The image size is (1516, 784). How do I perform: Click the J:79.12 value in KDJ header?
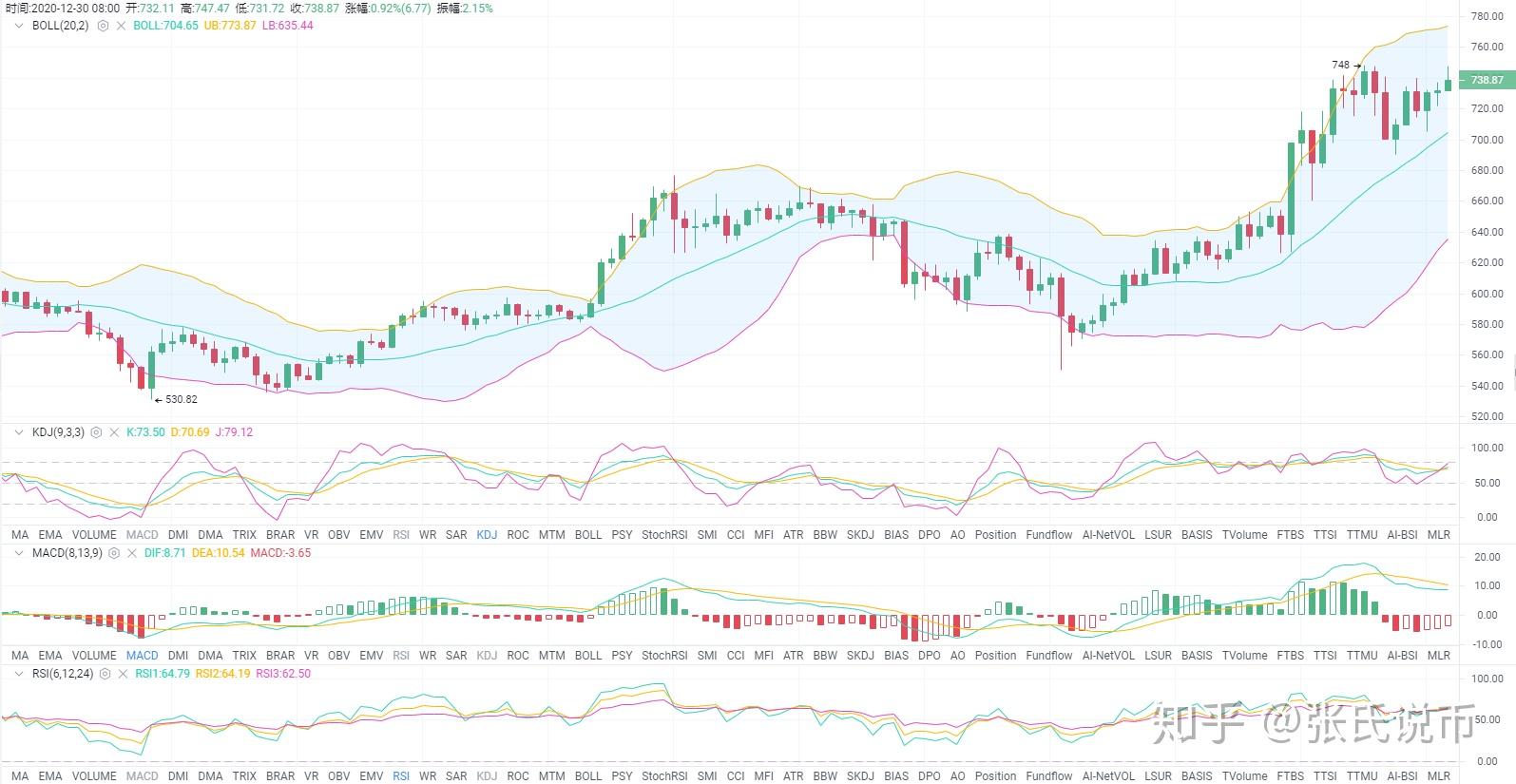click(x=235, y=432)
